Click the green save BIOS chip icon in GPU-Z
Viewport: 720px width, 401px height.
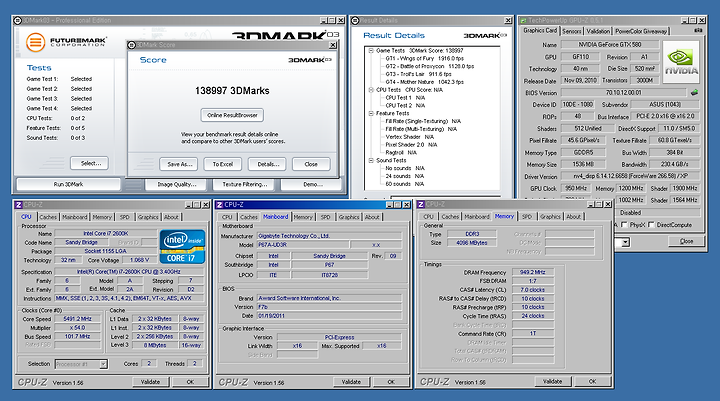694,92
